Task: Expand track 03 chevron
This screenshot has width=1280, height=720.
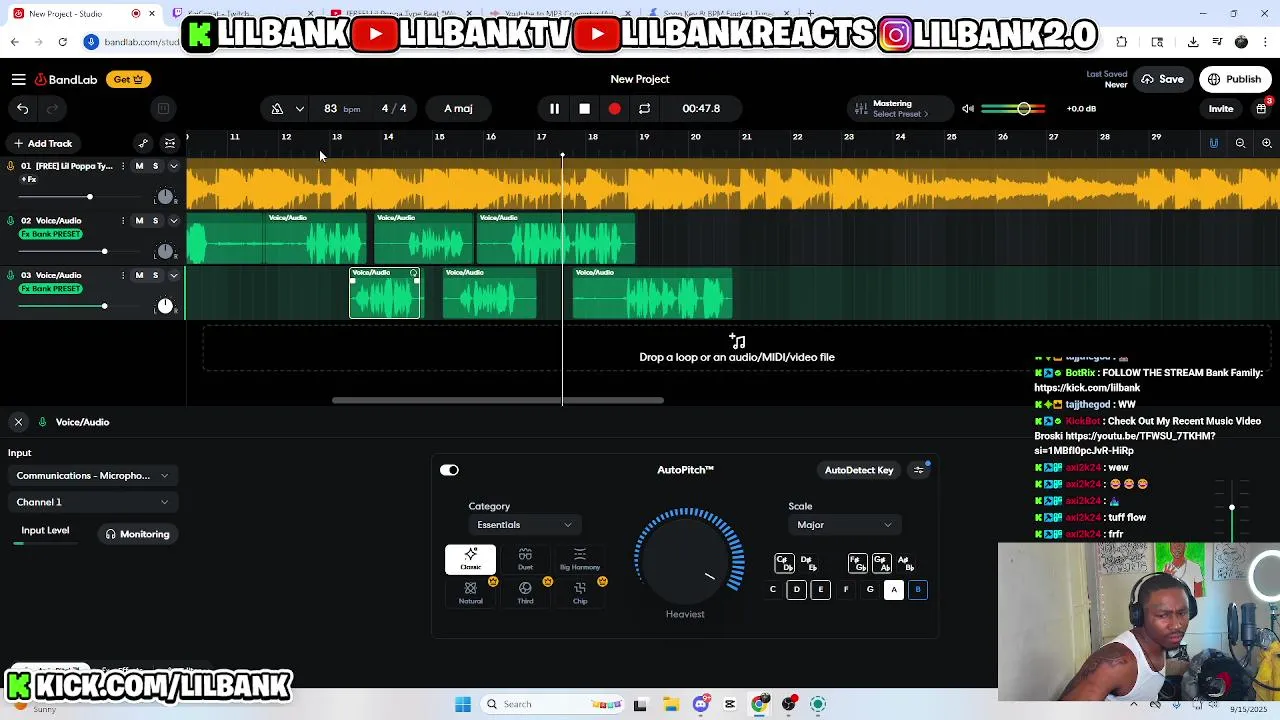Action: [x=173, y=275]
